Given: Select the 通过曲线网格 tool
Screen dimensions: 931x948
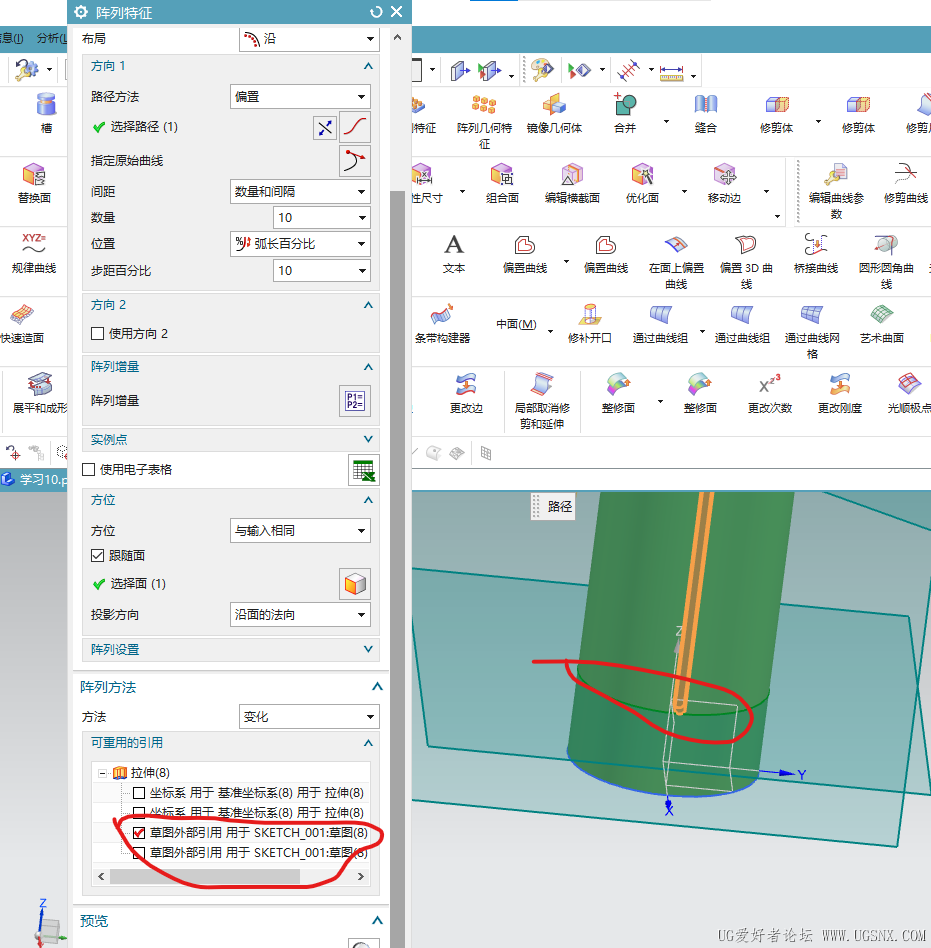Looking at the screenshot, I should (812, 314).
